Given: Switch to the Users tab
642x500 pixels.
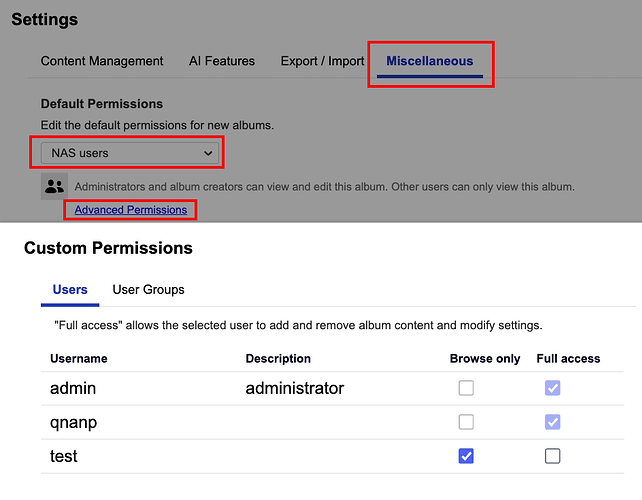Looking at the screenshot, I should (x=70, y=290).
